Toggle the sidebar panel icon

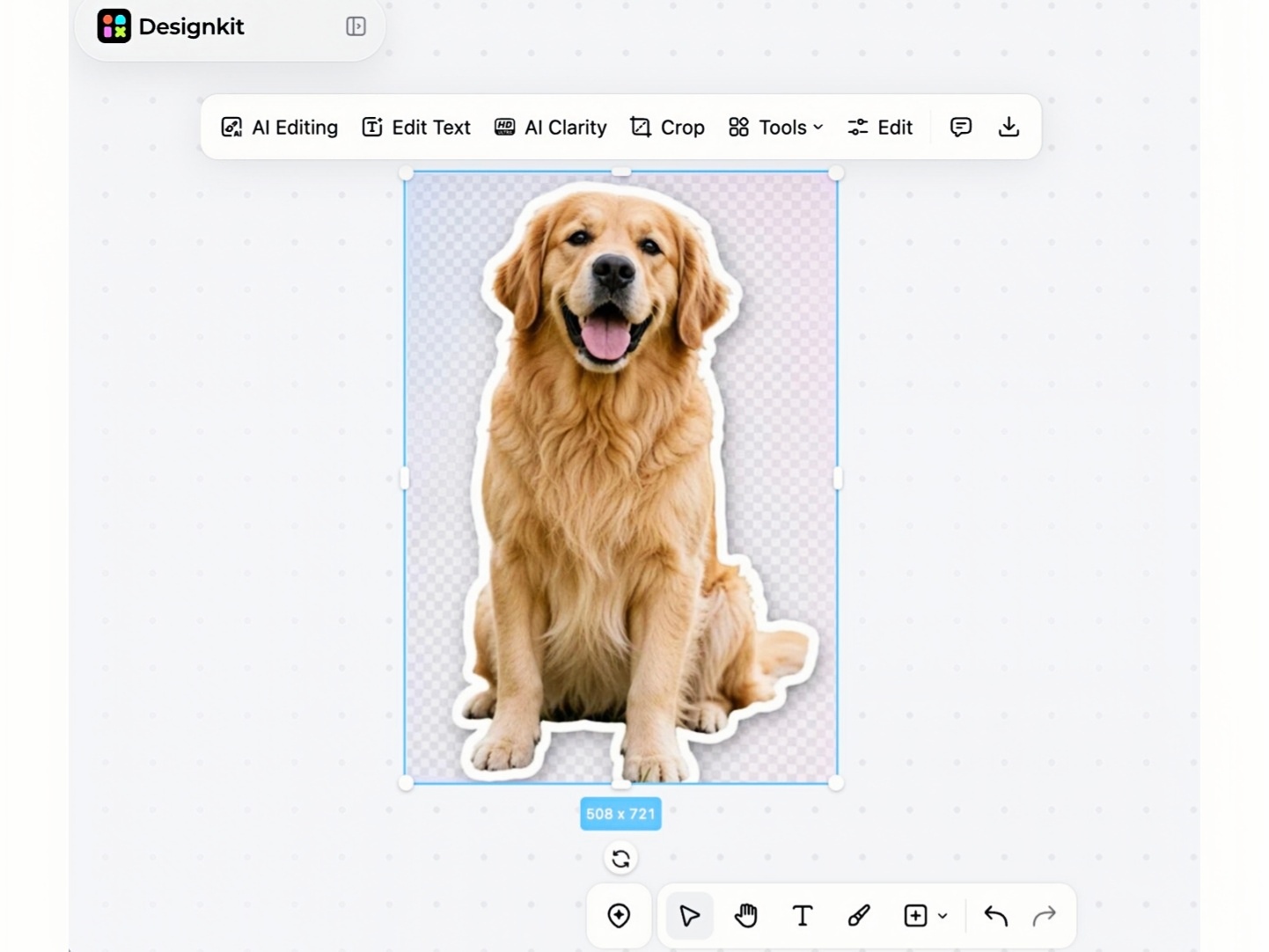point(356,26)
